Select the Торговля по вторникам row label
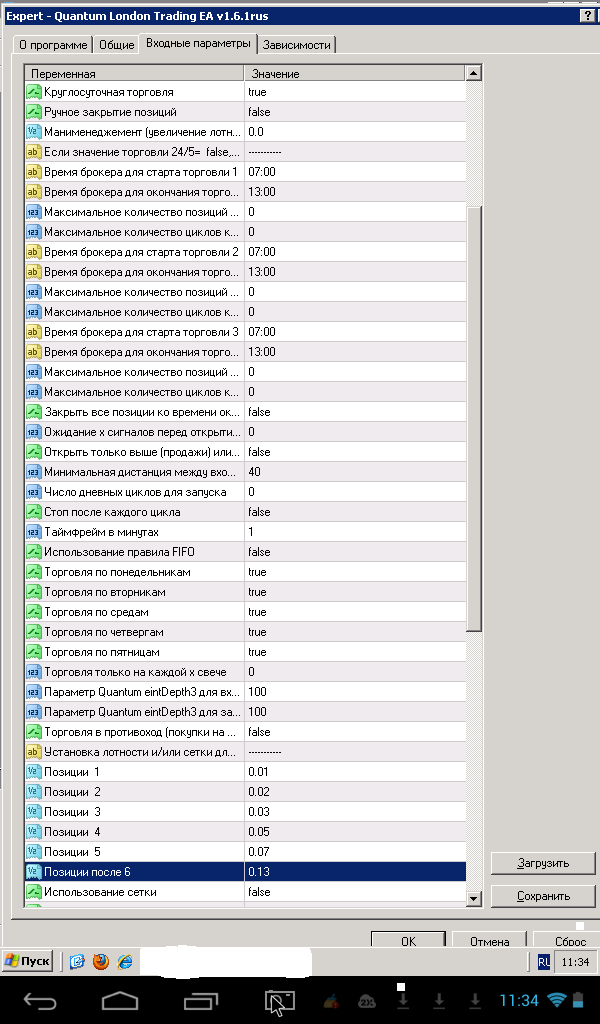 tap(104, 592)
